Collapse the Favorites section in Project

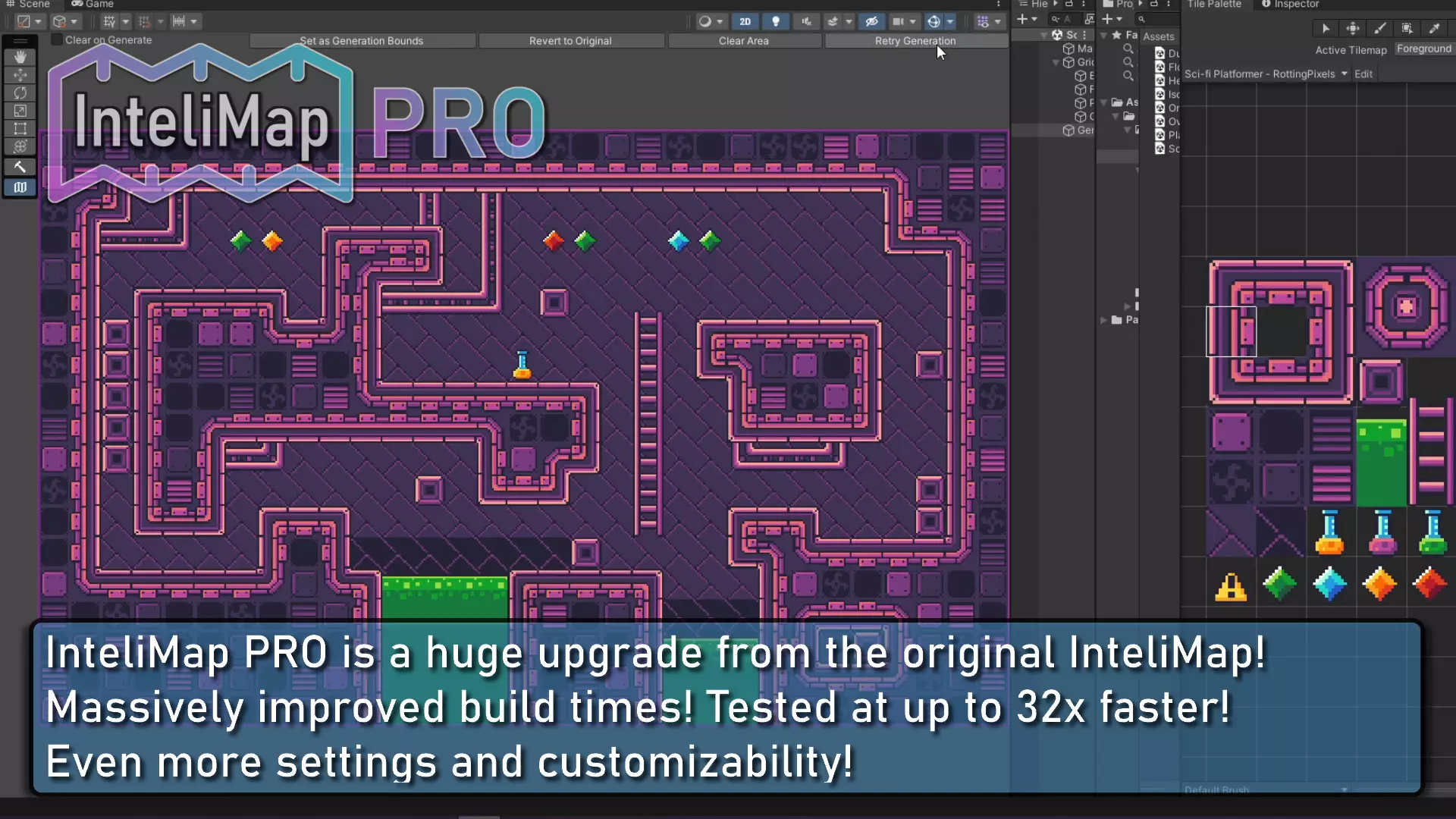(x=1103, y=36)
